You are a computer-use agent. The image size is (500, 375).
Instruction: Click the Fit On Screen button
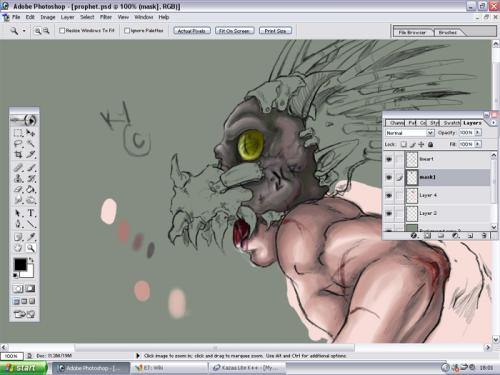[x=235, y=31]
